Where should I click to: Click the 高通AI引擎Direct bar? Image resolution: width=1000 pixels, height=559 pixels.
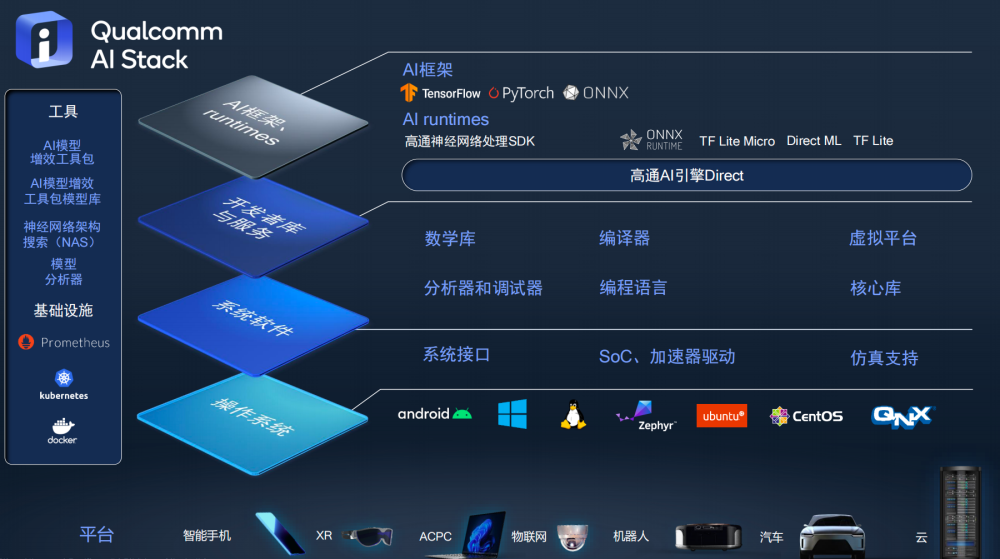687,175
